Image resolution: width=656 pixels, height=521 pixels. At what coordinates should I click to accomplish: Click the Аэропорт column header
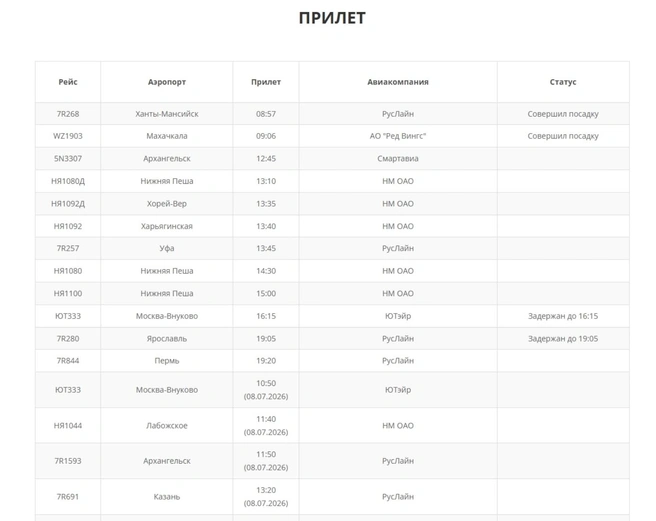coord(167,82)
